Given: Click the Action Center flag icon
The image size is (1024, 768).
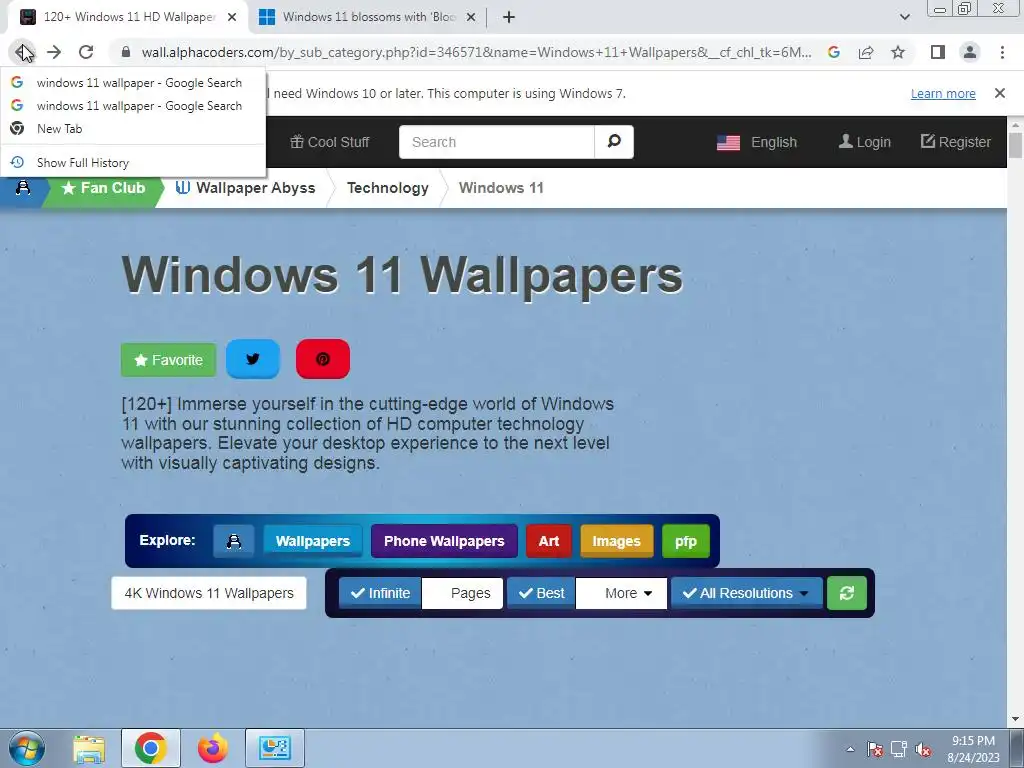Looking at the screenshot, I should 875,749.
